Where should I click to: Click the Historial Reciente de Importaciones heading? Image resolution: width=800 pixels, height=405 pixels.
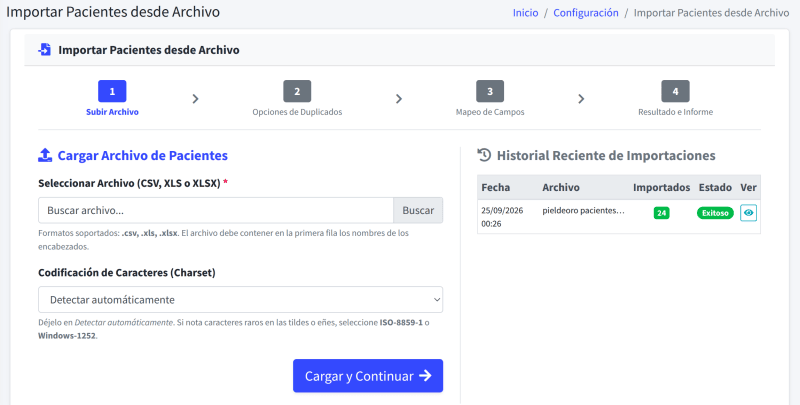coord(606,155)
